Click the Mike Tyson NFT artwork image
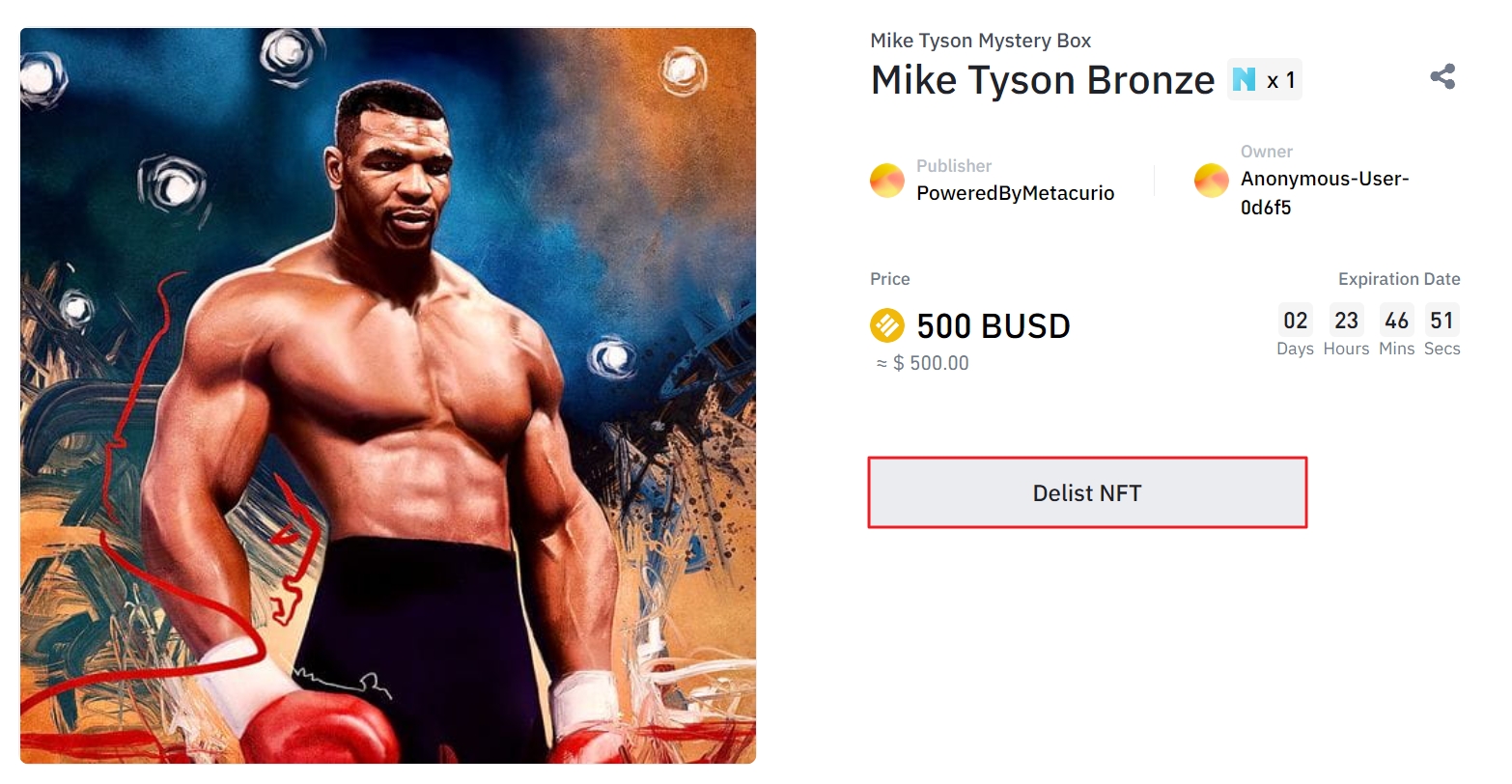Viewport: 1512px width, 784px height. coord(387,396)
